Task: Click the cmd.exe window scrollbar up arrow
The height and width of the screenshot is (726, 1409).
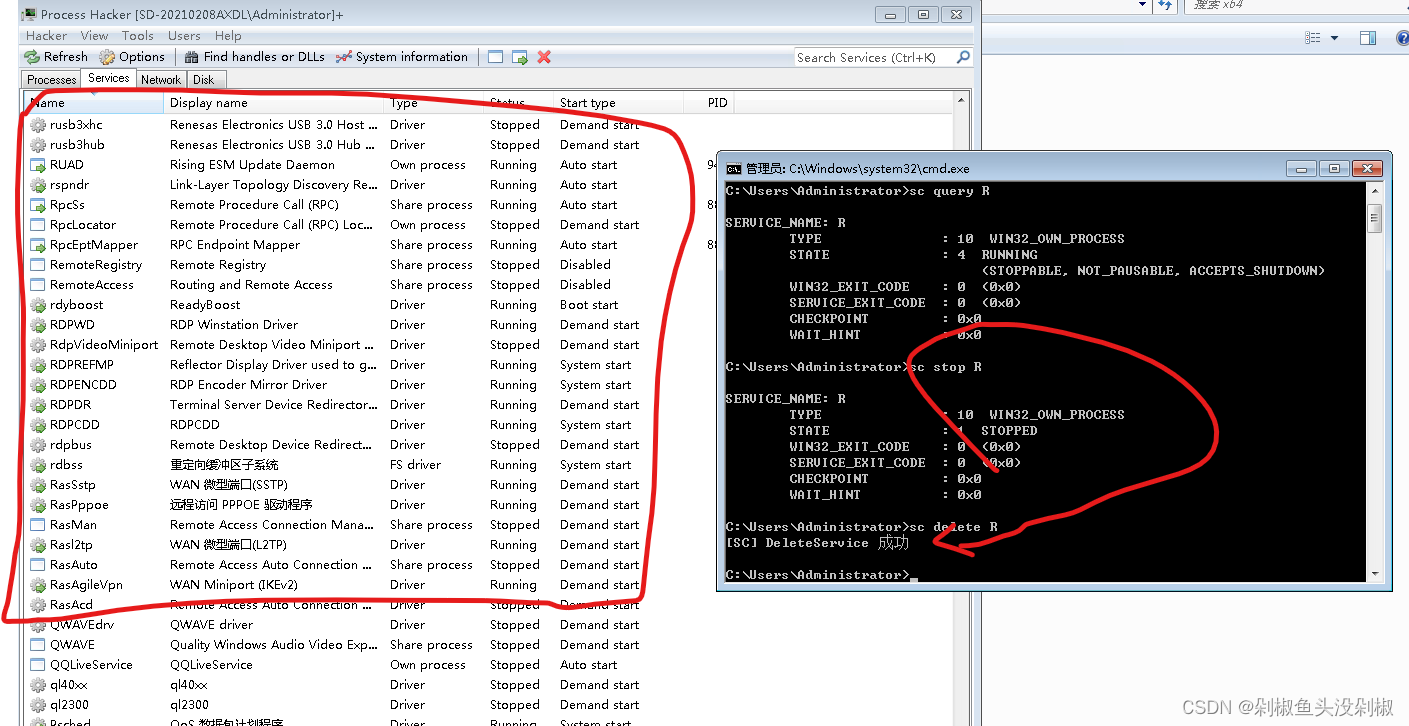Action: tap(1375, 190)
